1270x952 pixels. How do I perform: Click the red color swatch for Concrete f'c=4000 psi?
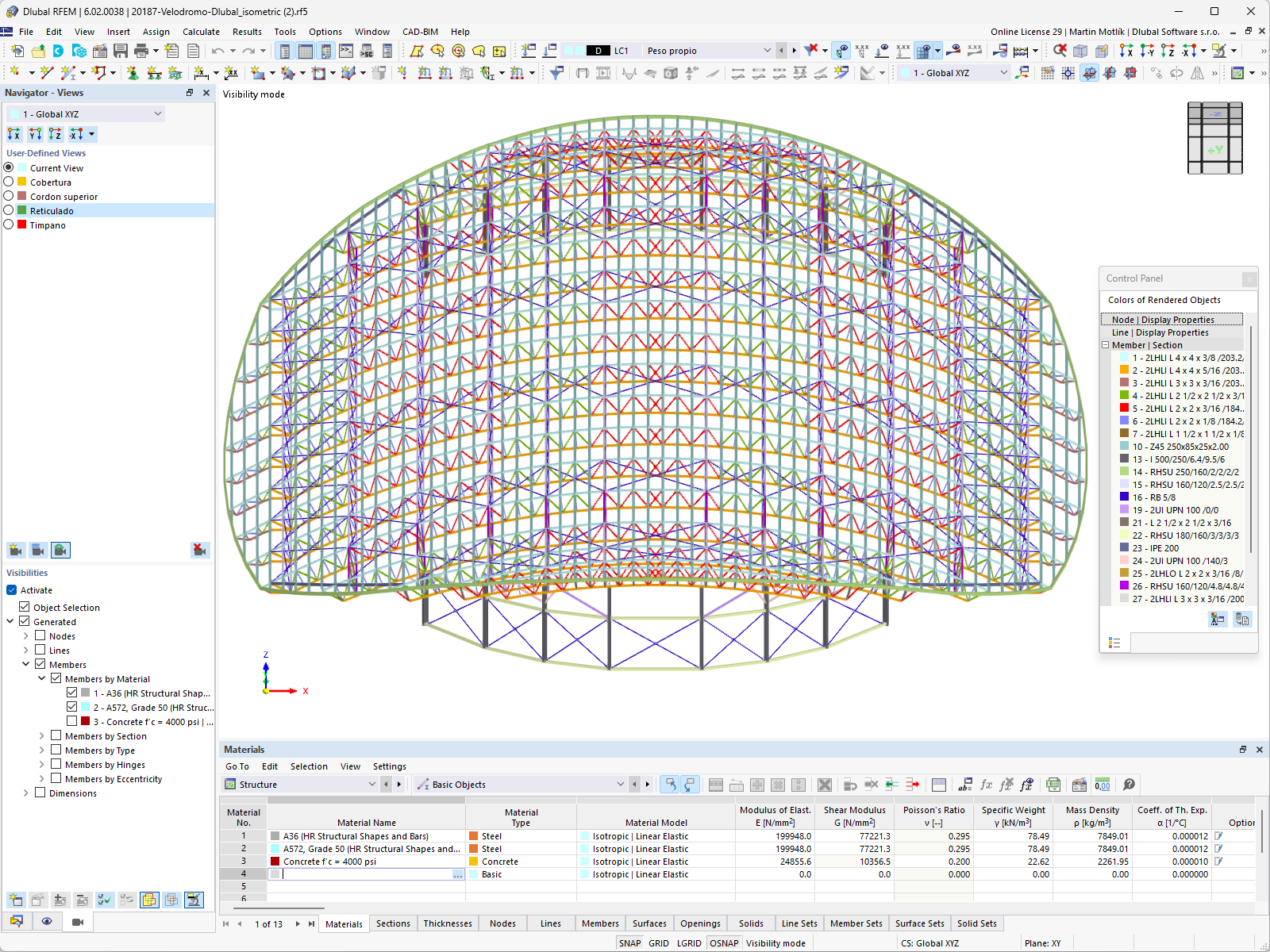click(x=275, y=861)
